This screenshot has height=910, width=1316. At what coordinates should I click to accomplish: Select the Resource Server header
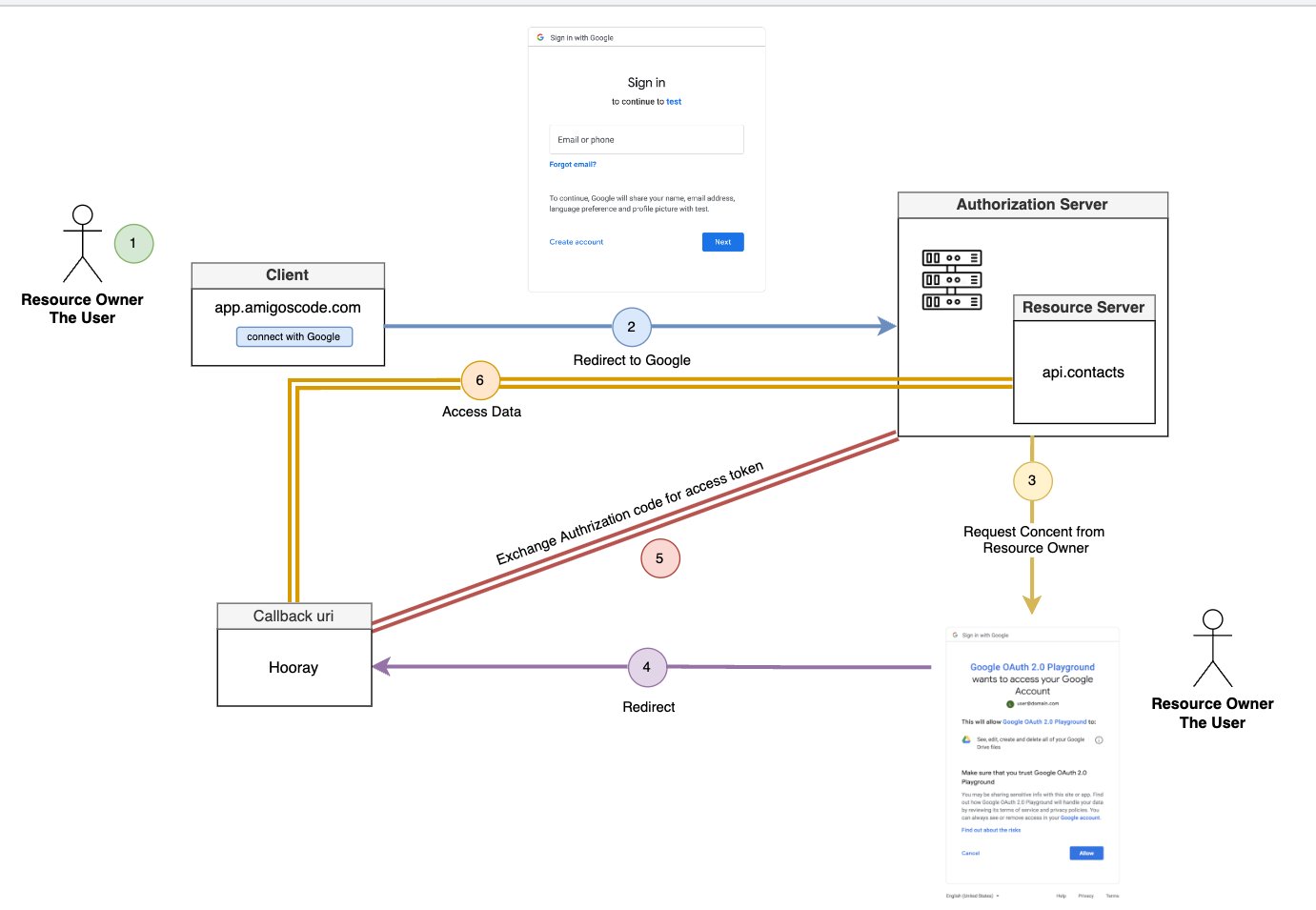(1083, 308)
